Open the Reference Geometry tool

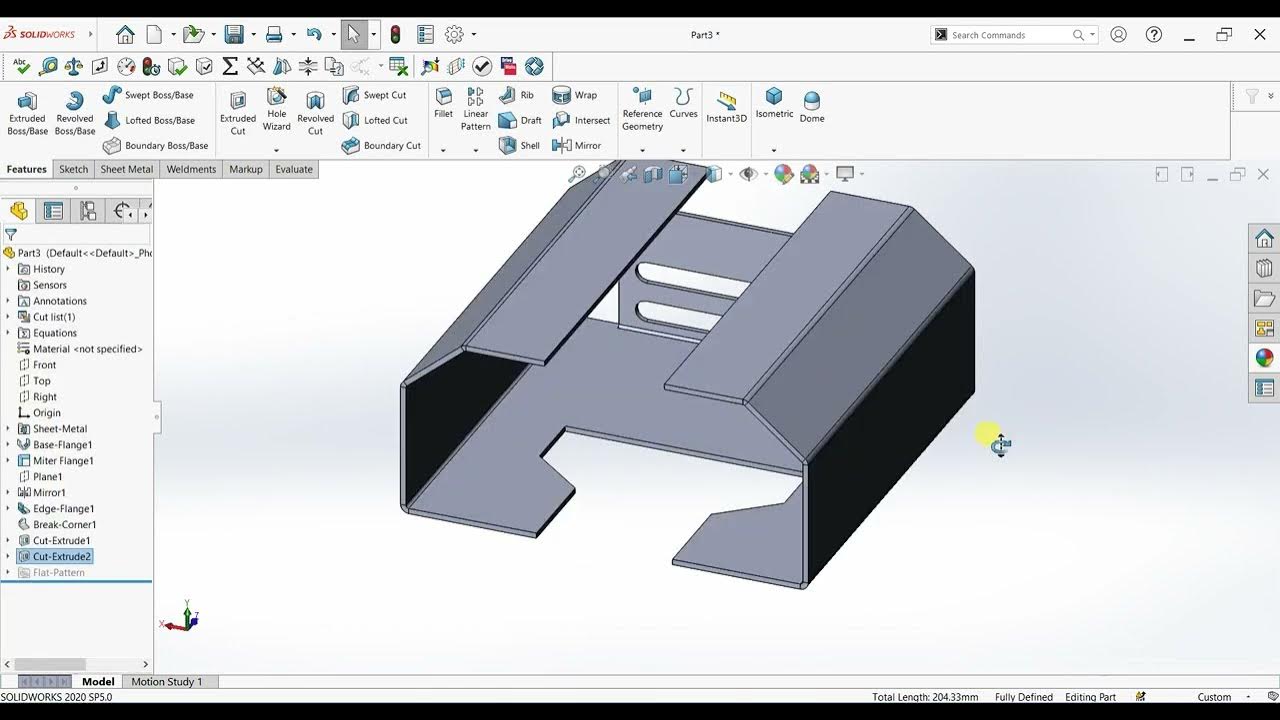[642, 110]
